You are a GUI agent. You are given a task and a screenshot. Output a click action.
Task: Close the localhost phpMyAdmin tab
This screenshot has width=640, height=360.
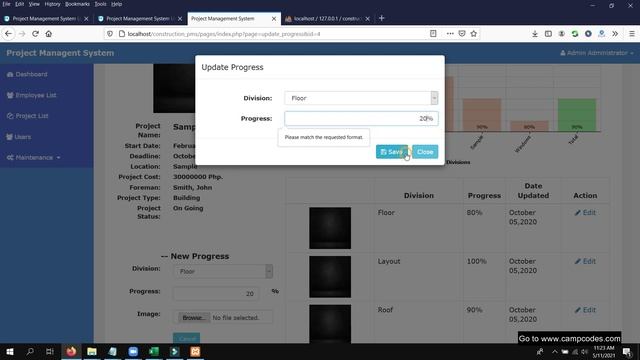click(x=367, y=19)
